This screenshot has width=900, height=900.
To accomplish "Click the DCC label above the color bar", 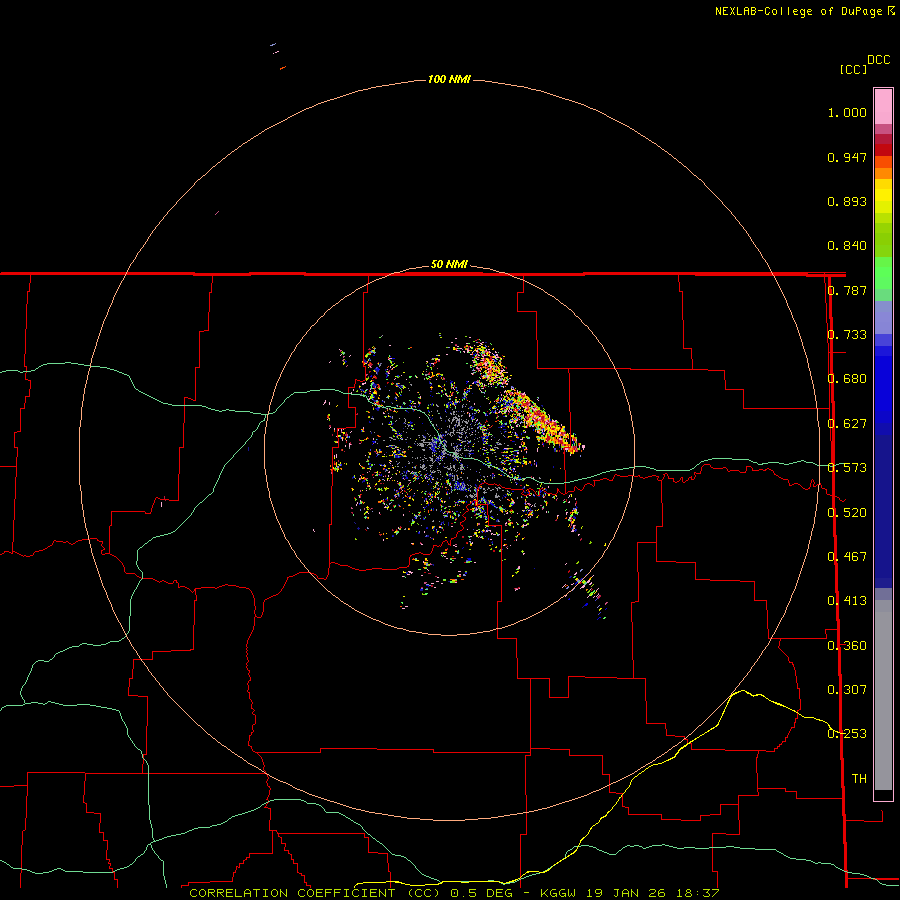I will pyautogui.click(x=879, y=60).
